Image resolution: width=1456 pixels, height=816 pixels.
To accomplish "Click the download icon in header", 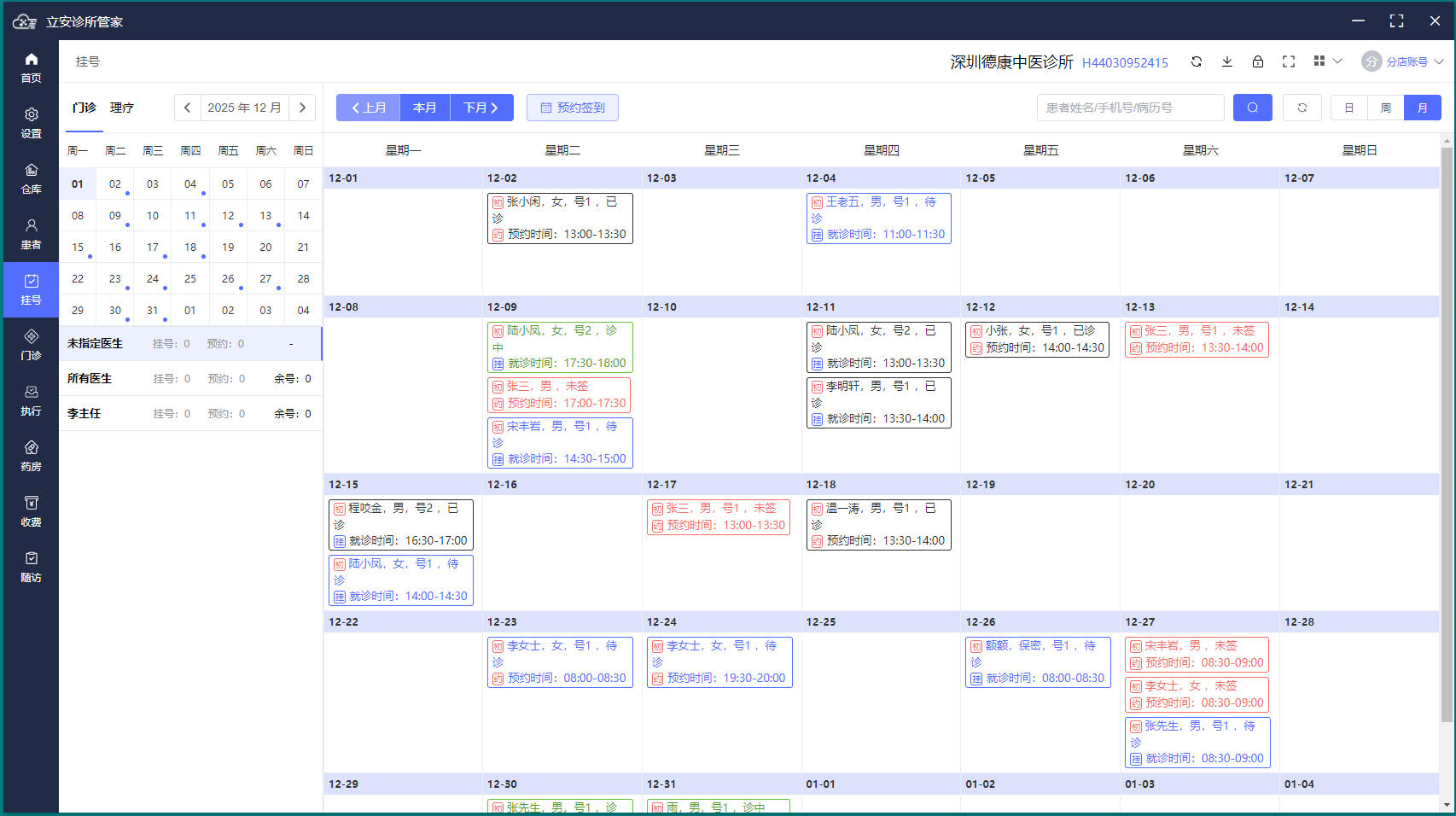I will 1227,61.
